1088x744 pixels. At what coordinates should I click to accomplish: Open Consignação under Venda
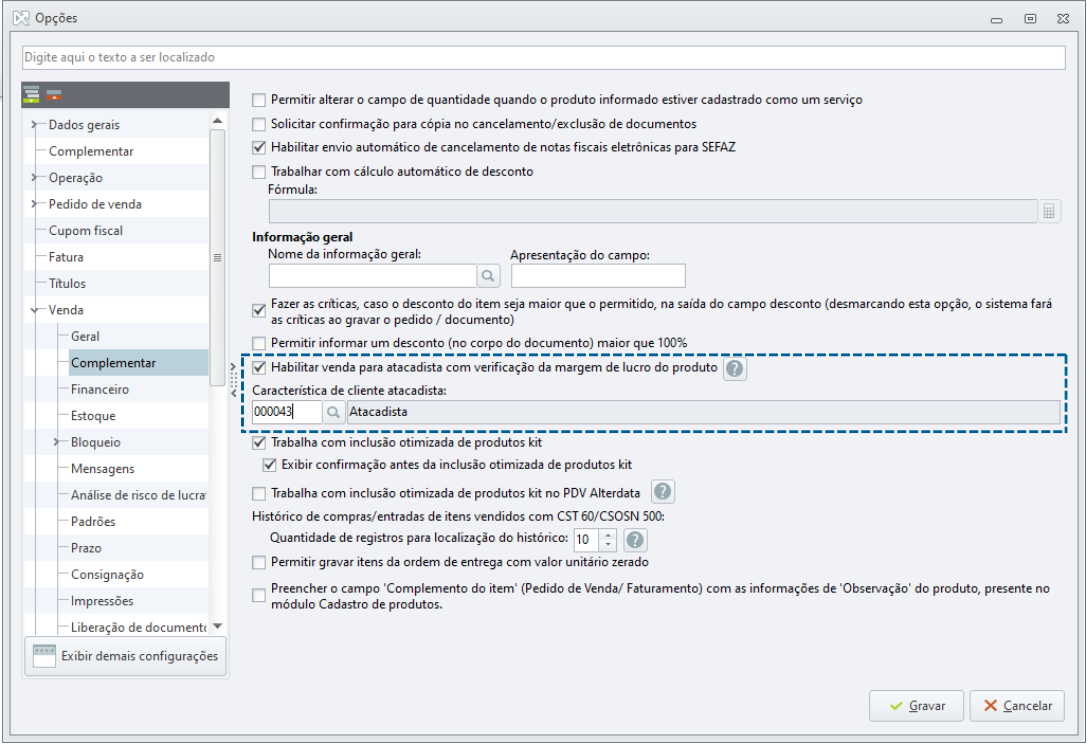(108, 575)
